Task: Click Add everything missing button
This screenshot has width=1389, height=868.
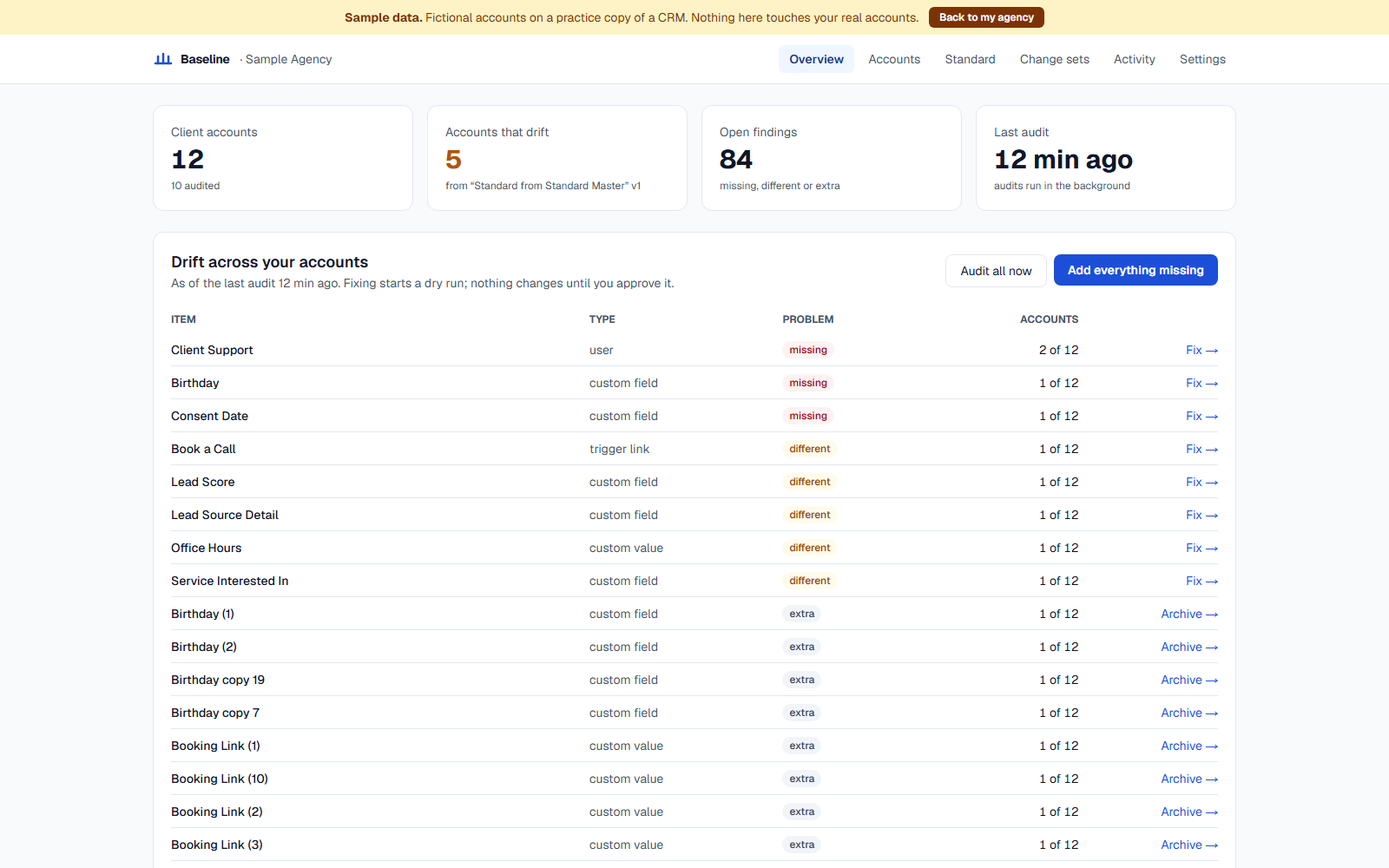Action: tap(1136, 270)
